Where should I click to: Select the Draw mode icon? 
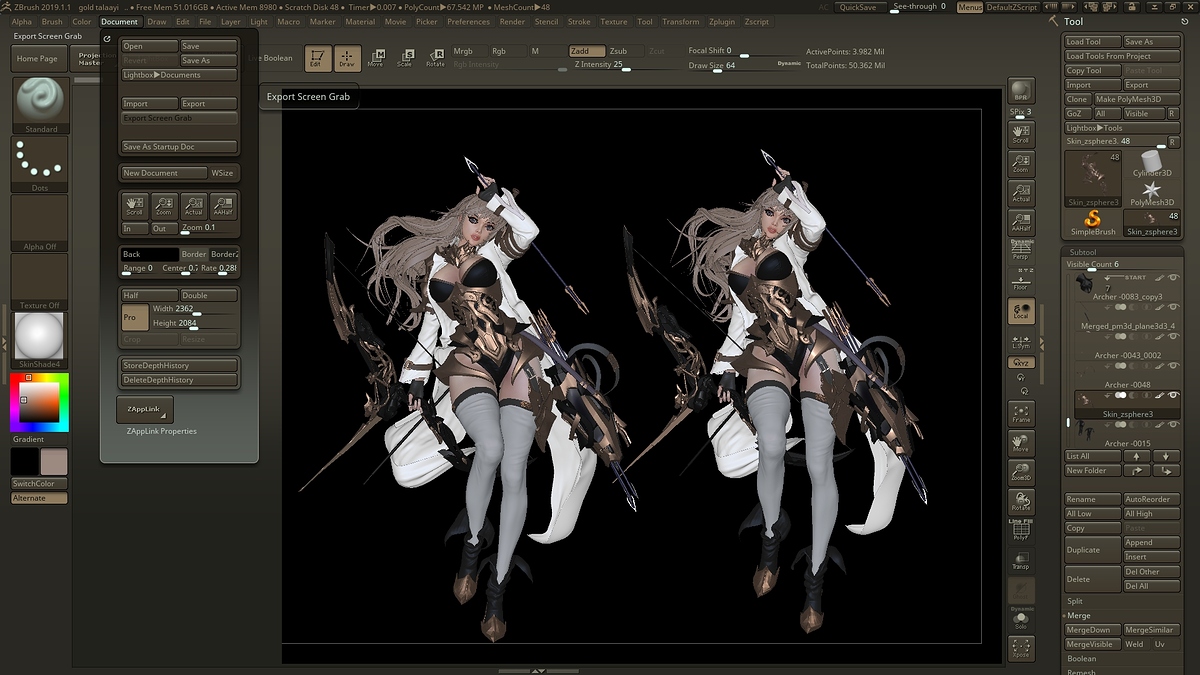coord(347,59)
